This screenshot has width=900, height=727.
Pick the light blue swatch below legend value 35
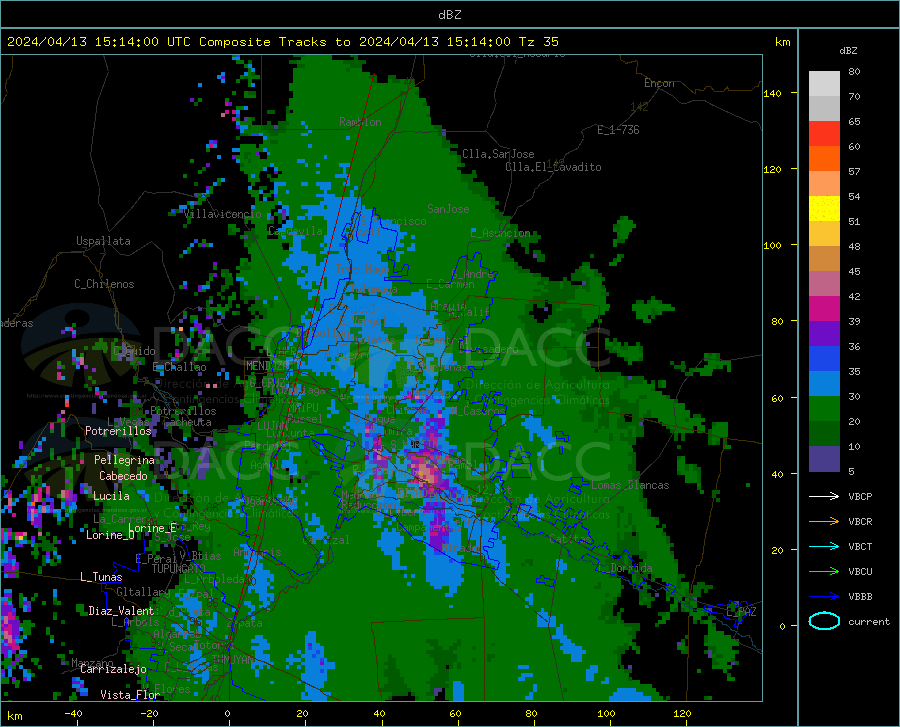click(x=824, y=383)
